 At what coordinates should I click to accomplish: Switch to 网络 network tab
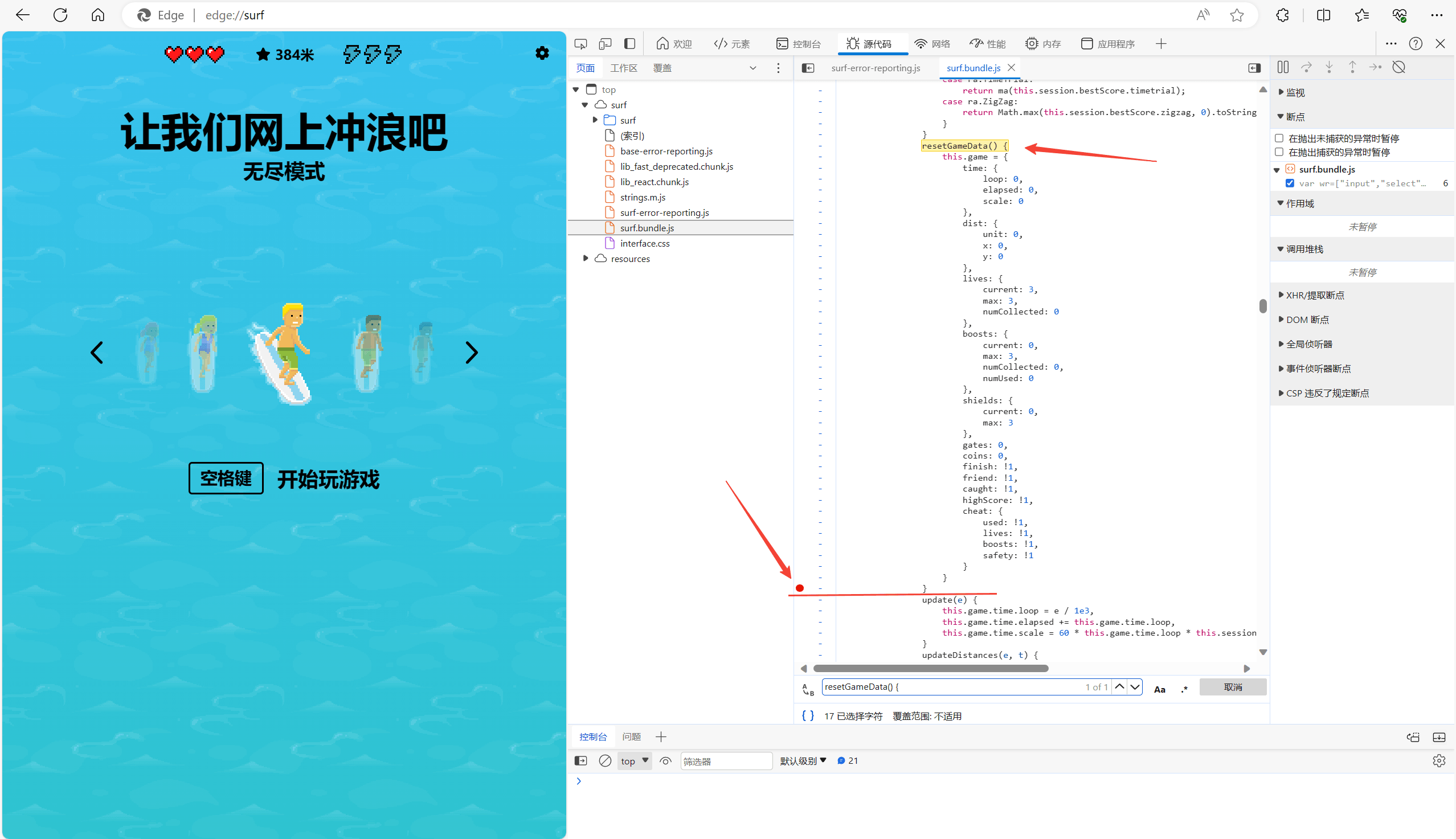pyautogui.click(x=933, y=44)
